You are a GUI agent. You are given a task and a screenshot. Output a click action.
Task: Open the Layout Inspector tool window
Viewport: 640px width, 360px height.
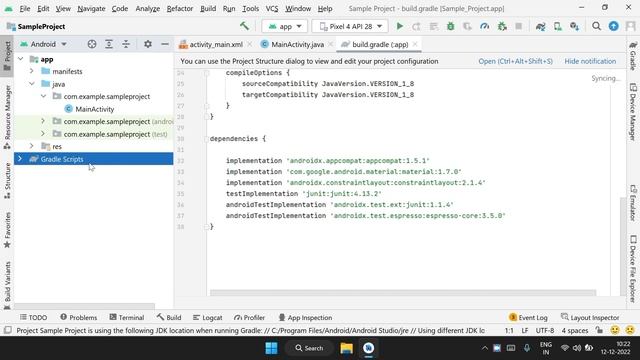[590, 317]
